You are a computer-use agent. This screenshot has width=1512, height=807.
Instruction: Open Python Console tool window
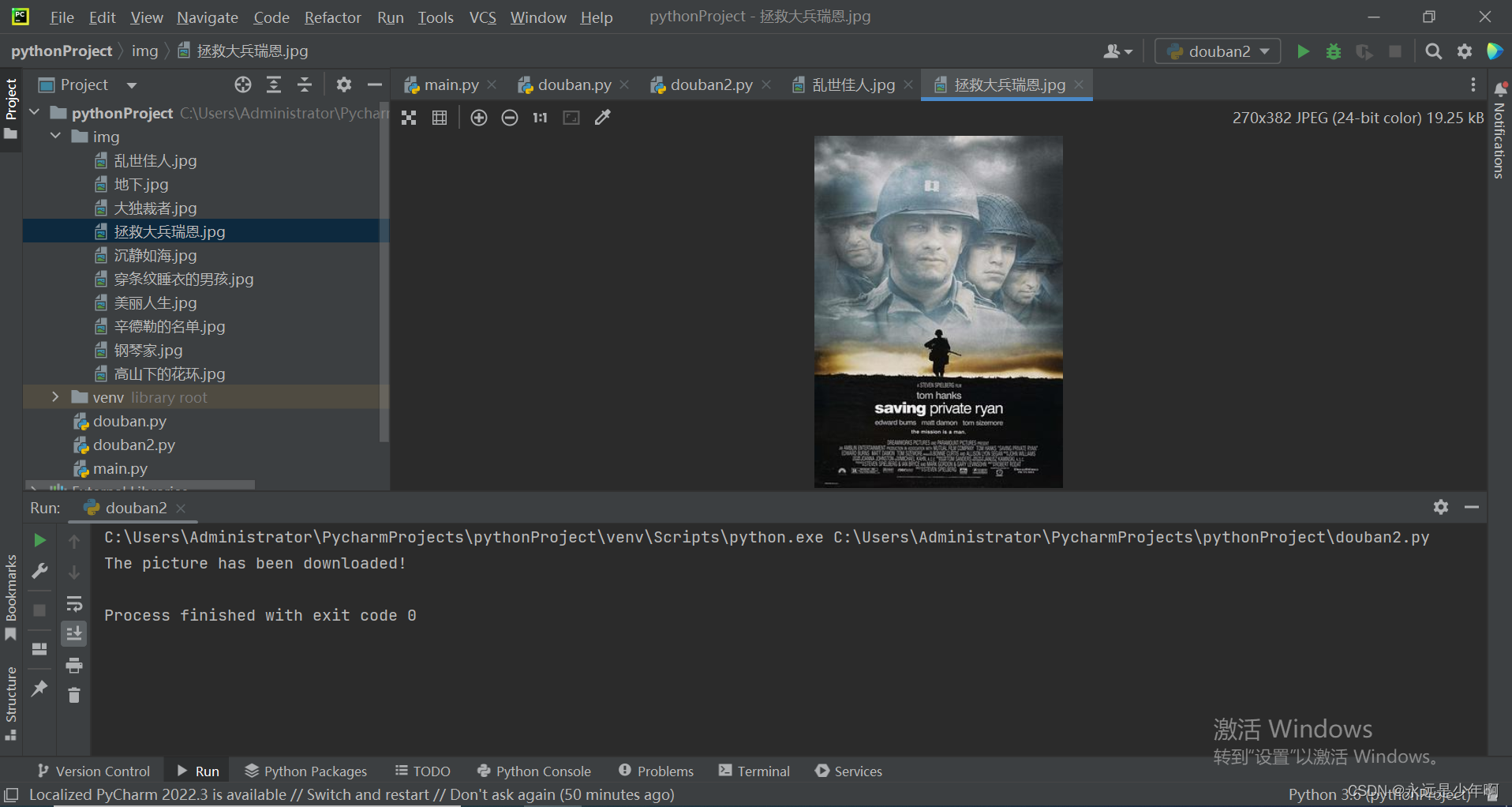534,771
